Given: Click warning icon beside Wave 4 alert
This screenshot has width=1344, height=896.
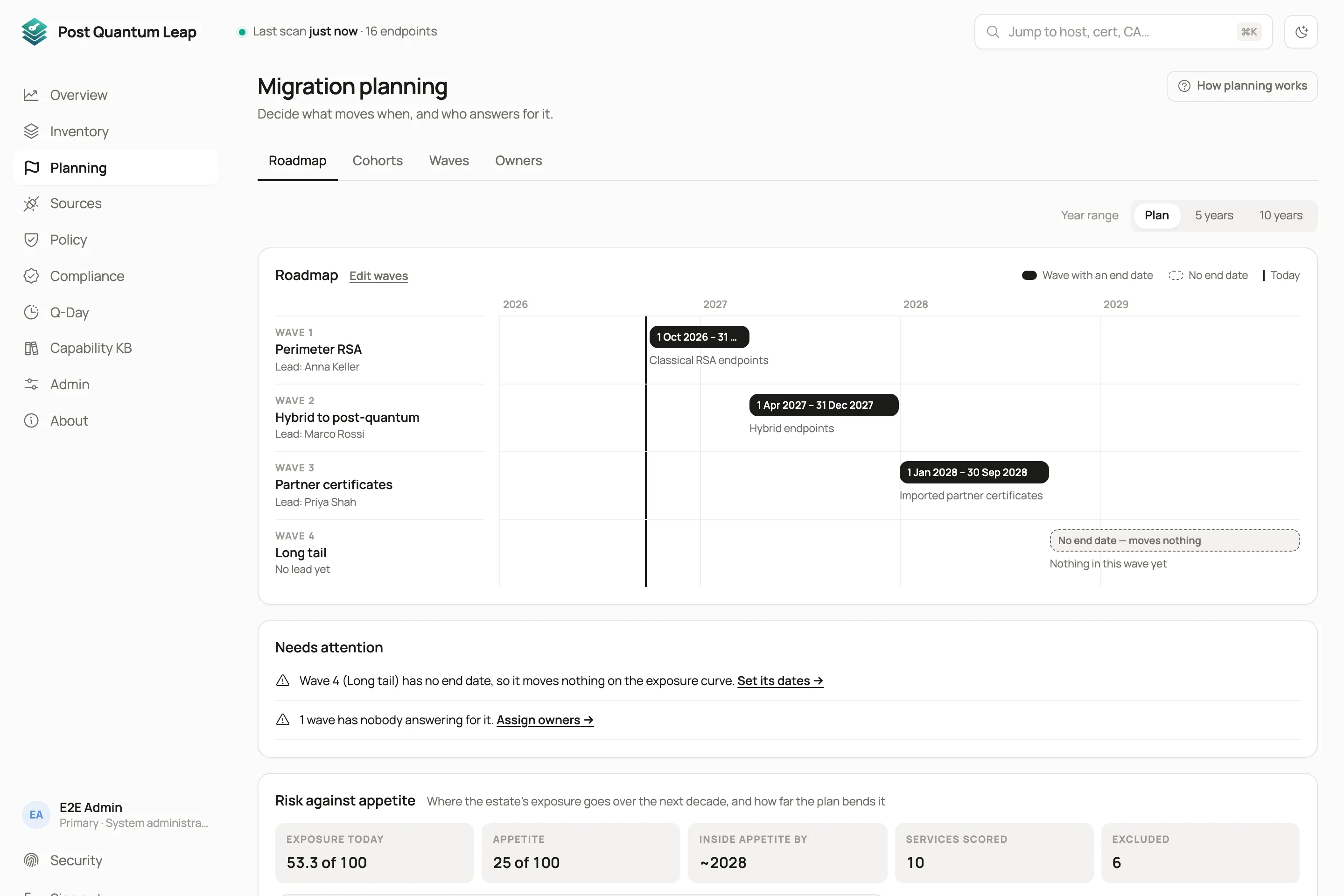Looking at the screenshot, I should pos(282,680).
